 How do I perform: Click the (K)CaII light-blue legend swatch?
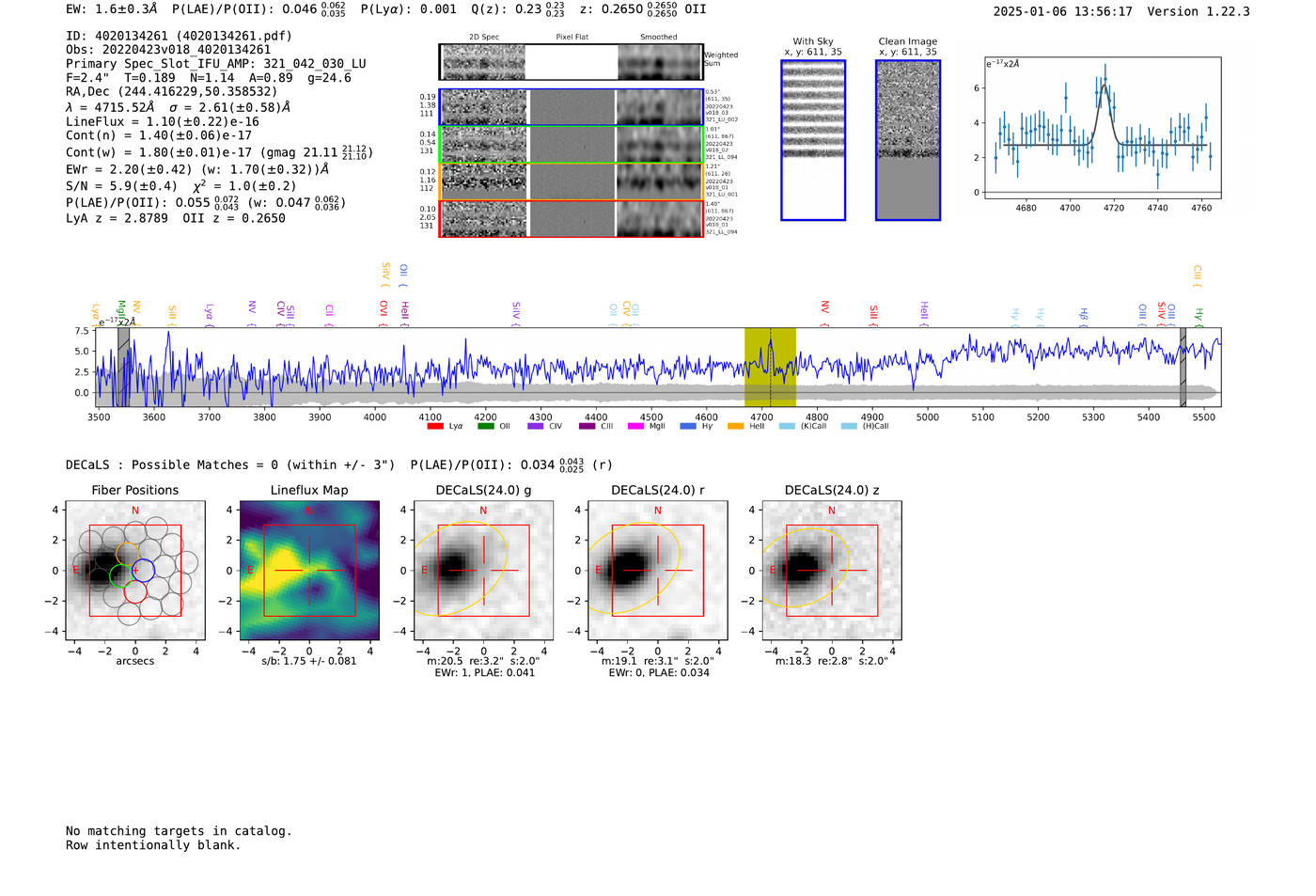787,427
